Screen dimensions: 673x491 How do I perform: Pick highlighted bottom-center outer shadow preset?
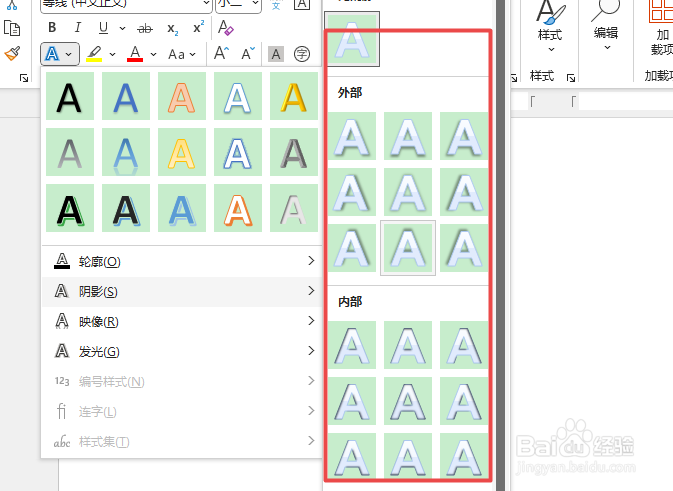click(x=408, y=248)
